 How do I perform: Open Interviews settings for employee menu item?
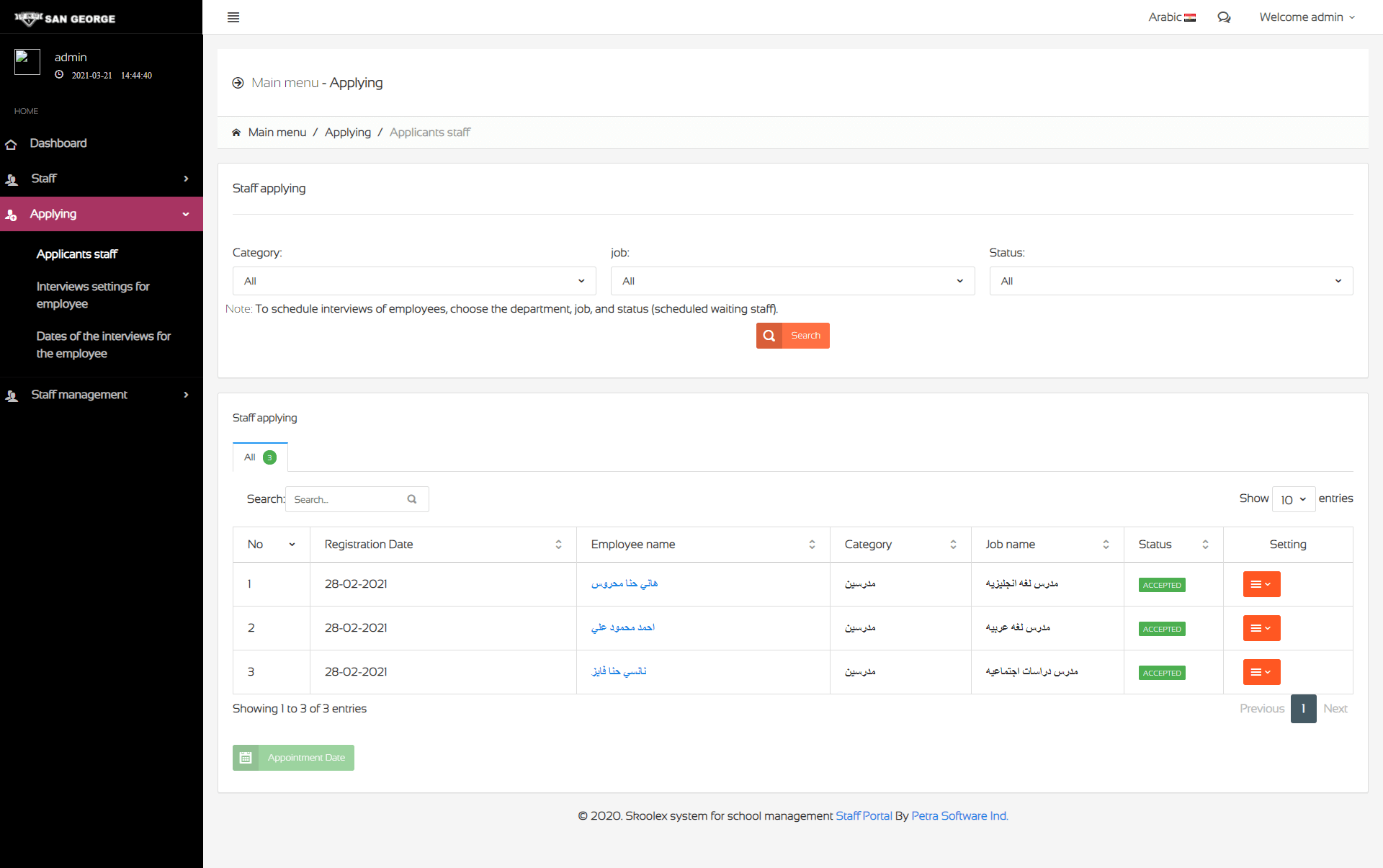pyautogui.click(x=93, y=295)
